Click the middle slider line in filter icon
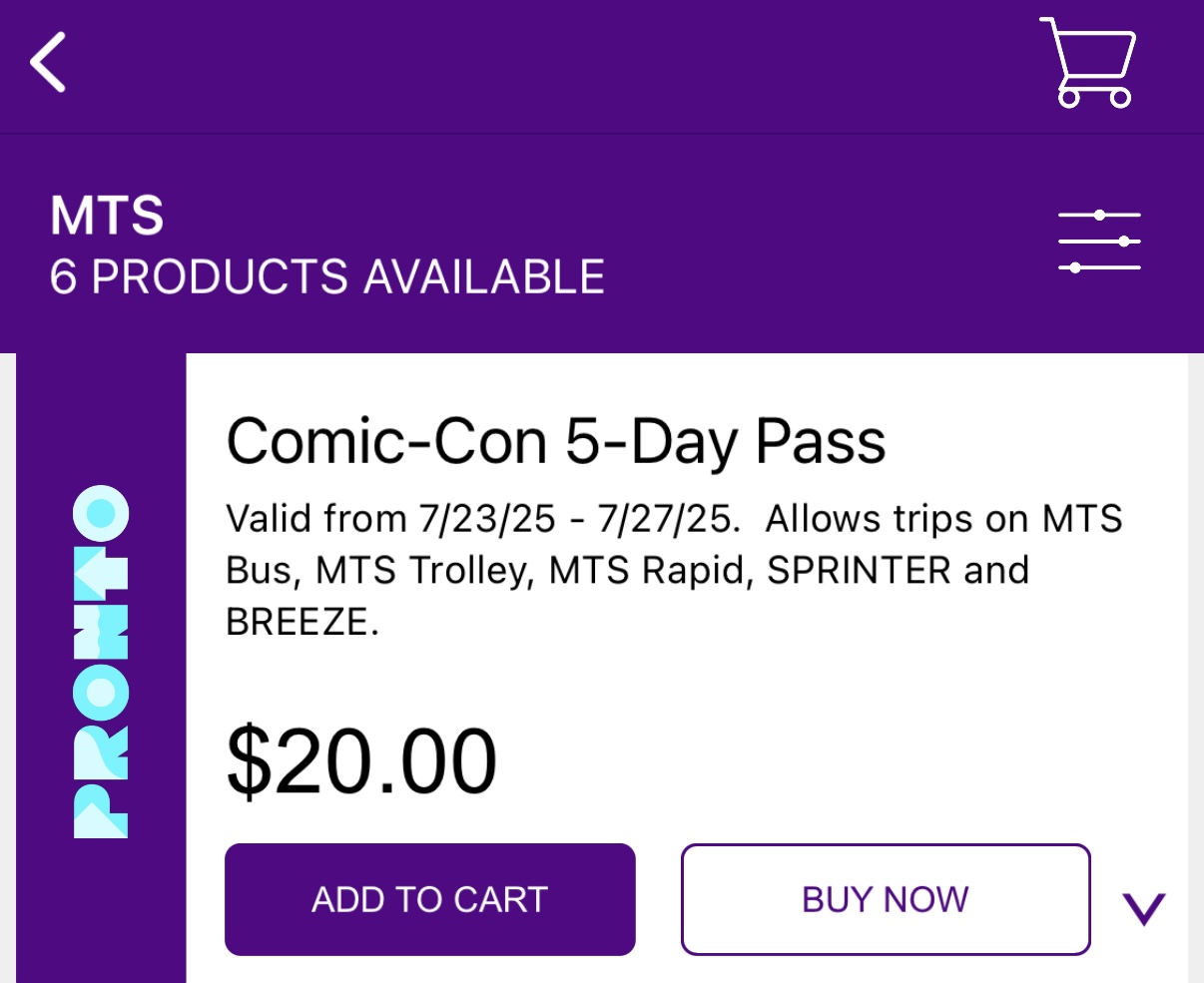 (x=1099, y=242)
